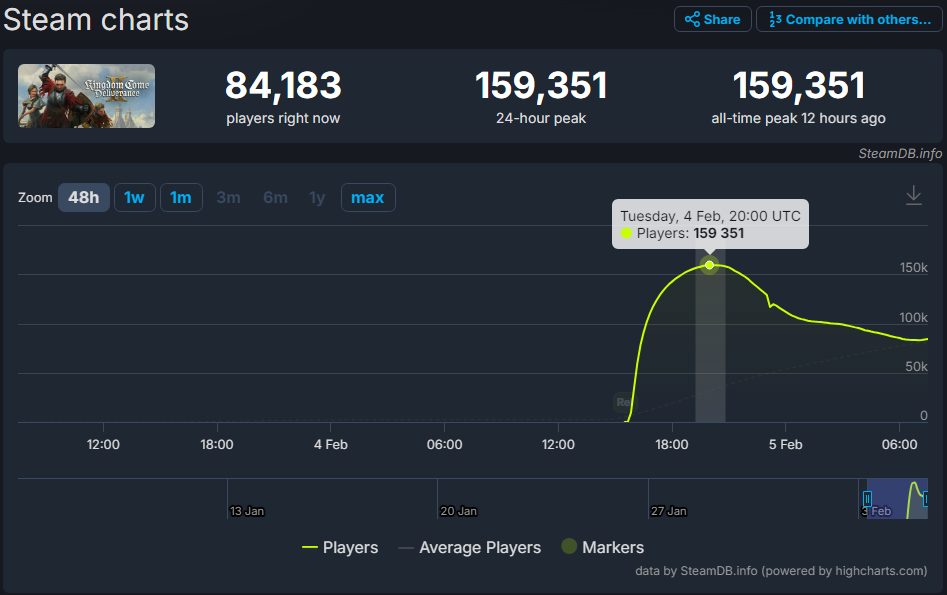Image resolution: width=947 pixels, height=595 pixels.
Task: Click the 5 Feb axis label
Action: (785, 445)
